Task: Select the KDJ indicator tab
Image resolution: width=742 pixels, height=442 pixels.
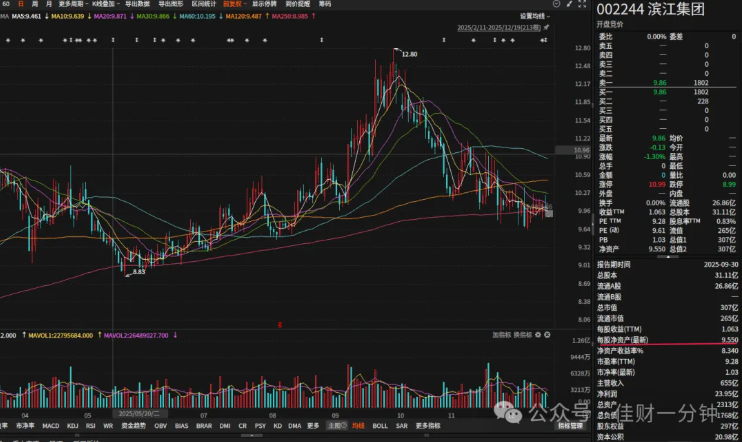Action: coord(72,425)
